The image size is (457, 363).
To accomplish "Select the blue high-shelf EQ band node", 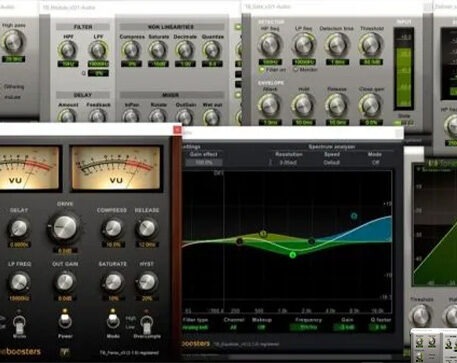I will [354, 216].
